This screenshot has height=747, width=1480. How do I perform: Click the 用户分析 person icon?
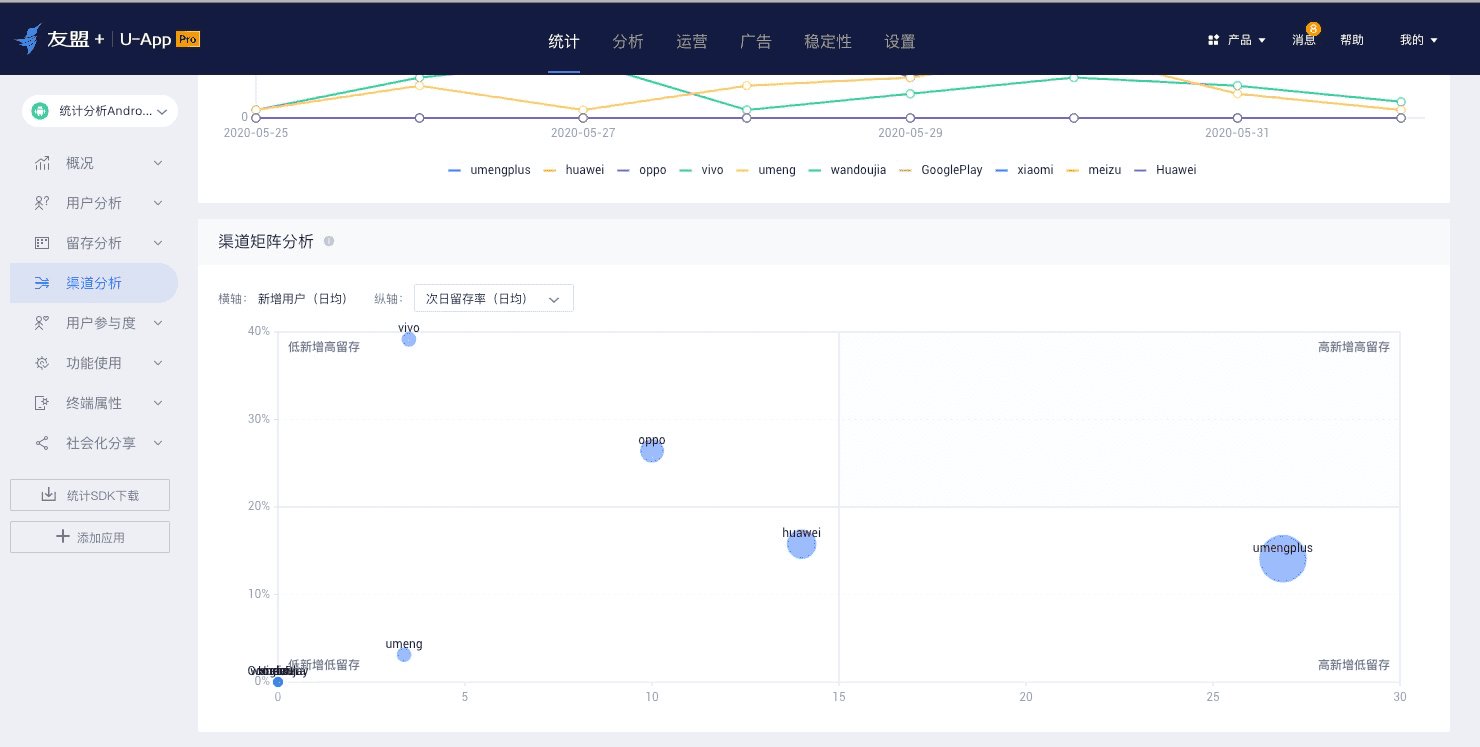click(x=42, y=203)
